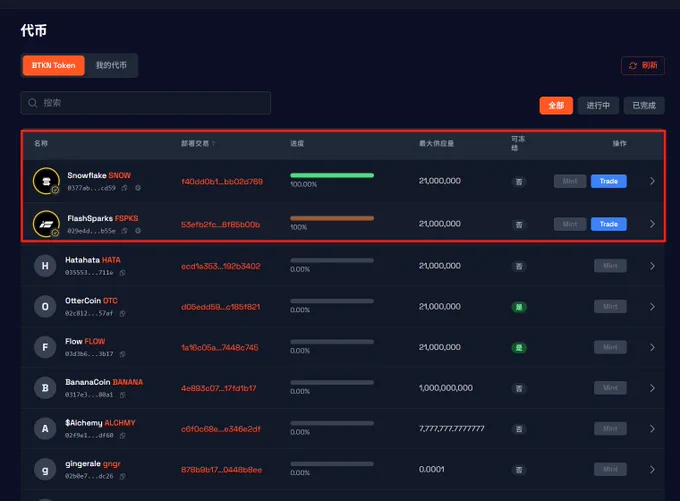Click the Snowflake SNOW token logo
The image size is (680, 501).
click(46, 181)
